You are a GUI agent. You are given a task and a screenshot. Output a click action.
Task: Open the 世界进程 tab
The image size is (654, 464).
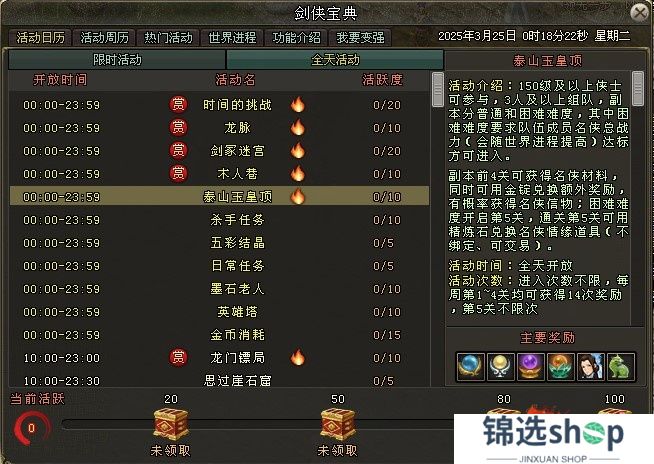point(232,38)
